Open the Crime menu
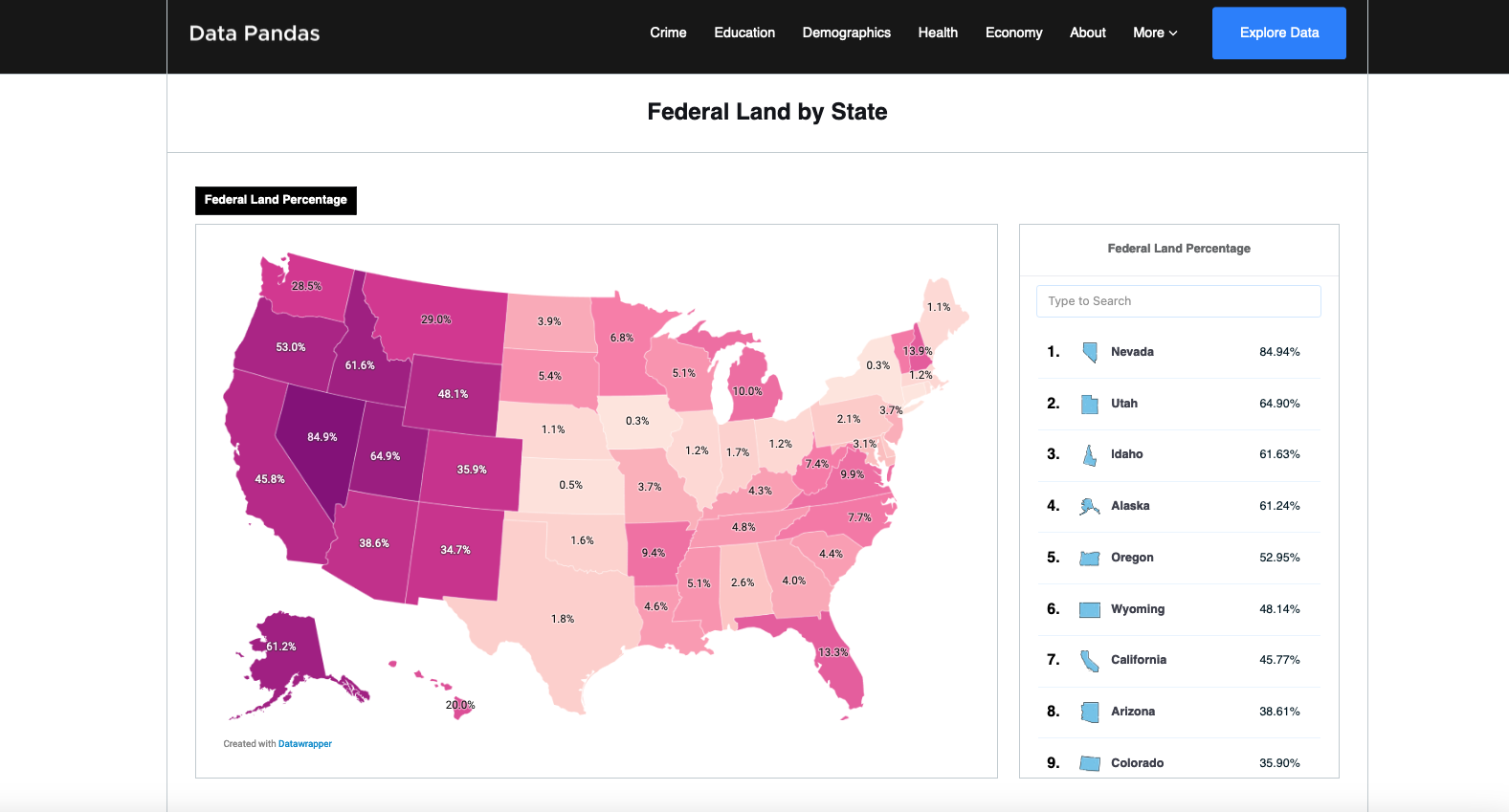 [x=668, y=33]
